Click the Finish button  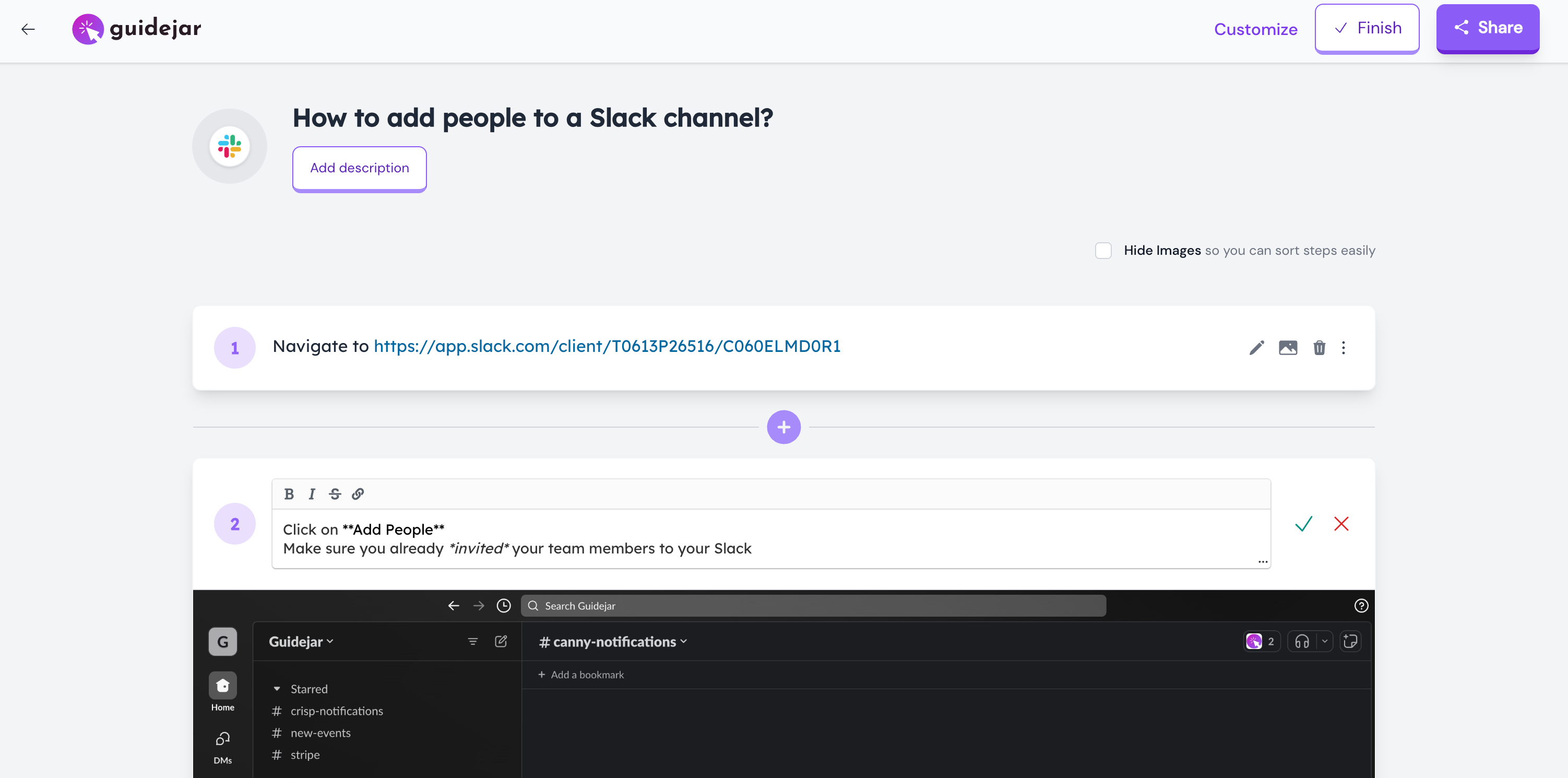[x=1367, y=29]
